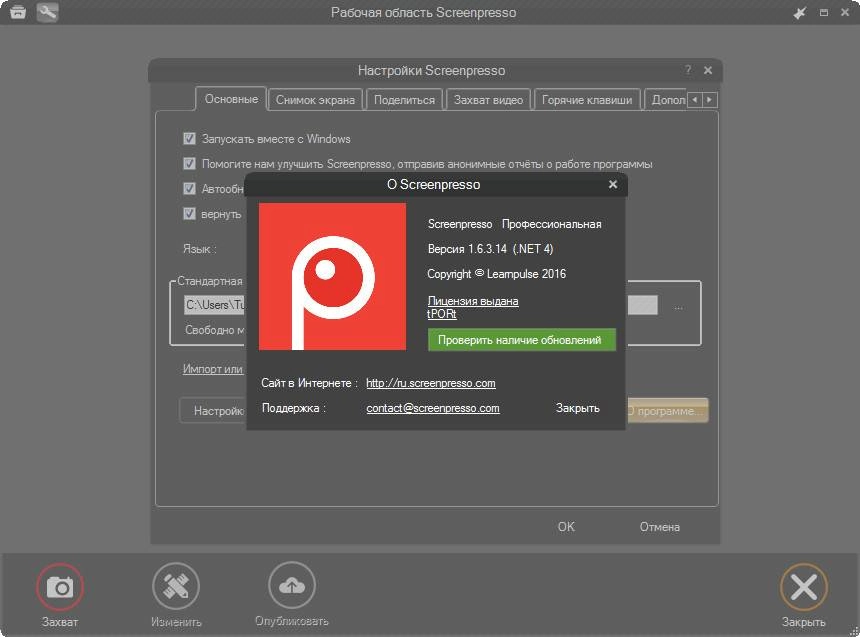Click the 'Настройки' button in settings
Viewport: 860px width, 637px height.
[x=213, y=411]
